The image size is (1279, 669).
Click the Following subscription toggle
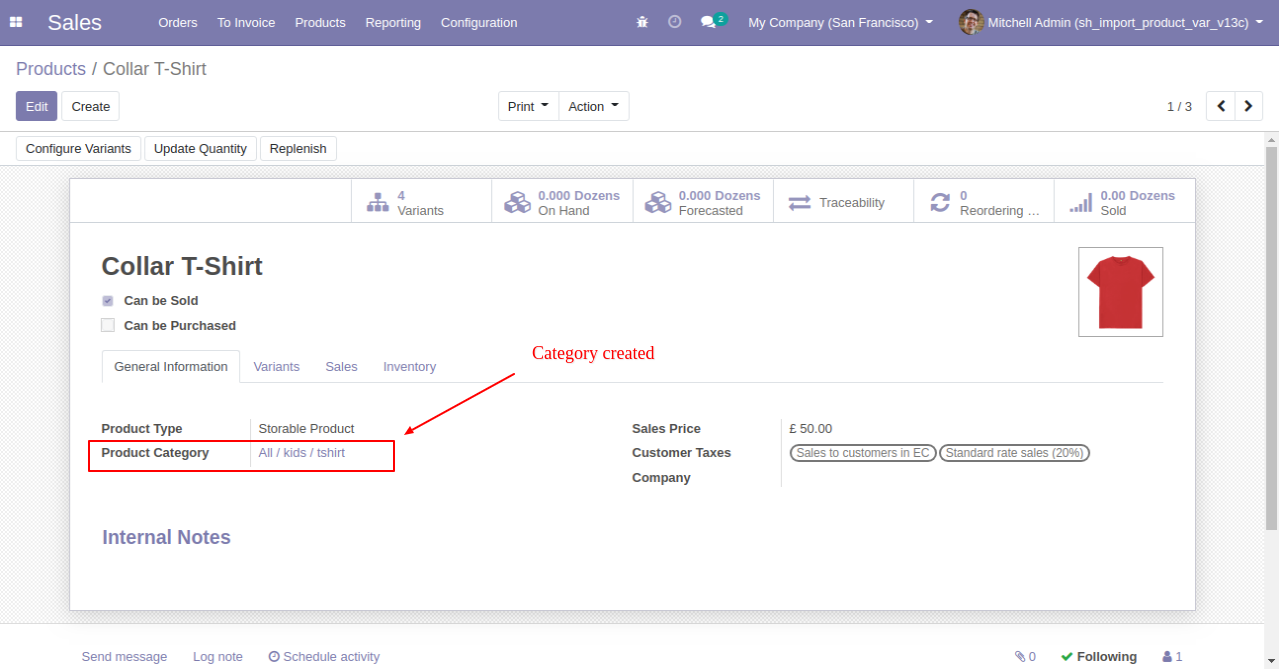pos(1098,657)
